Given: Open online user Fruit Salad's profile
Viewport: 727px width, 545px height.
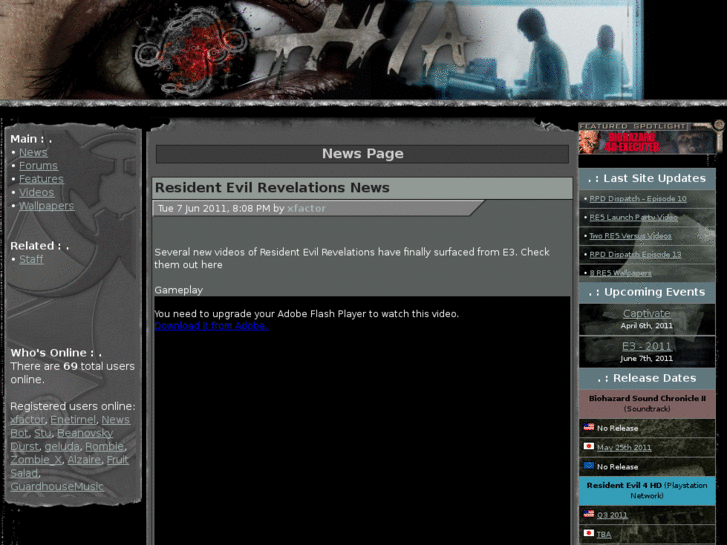Looking at the screenshot, I should (x=117, y=460).
